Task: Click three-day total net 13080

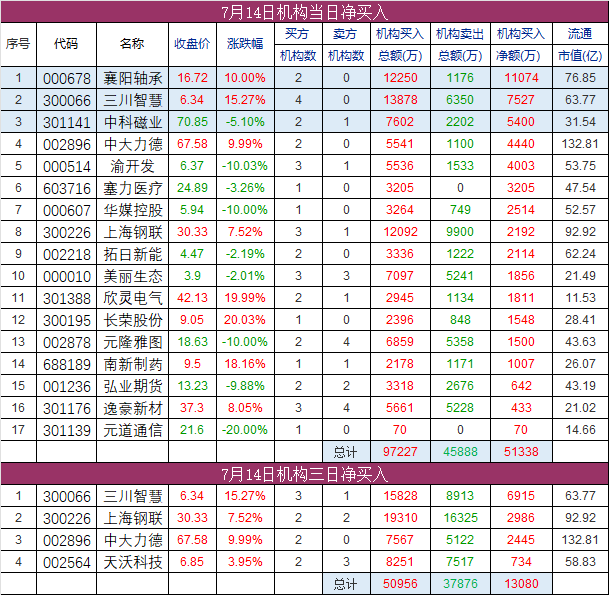Action: (521, 584)
